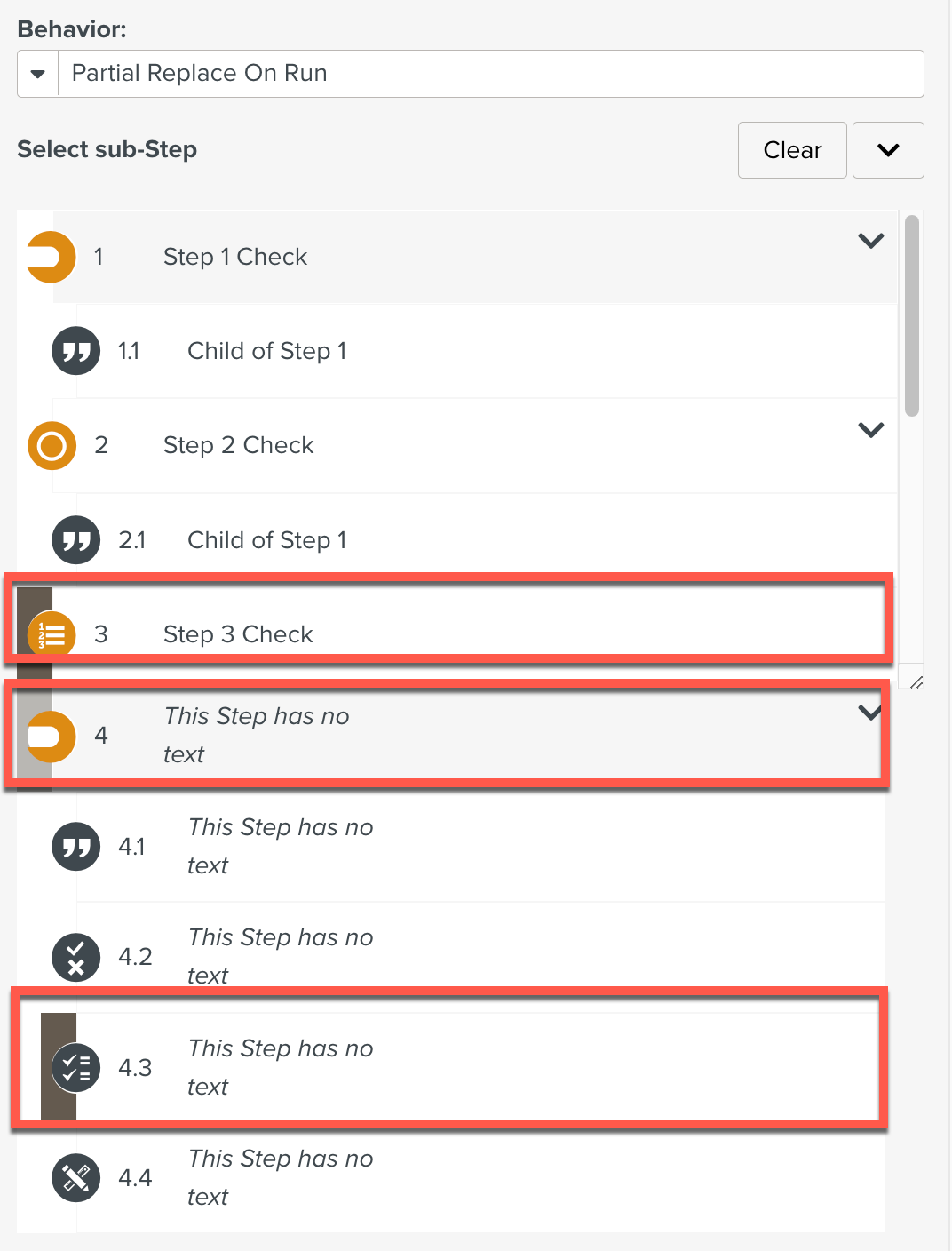This screenshot has height=1251, width=952.
Task: Click the checklist icon for step 4.3
Action: click(x=76, y=1067)
